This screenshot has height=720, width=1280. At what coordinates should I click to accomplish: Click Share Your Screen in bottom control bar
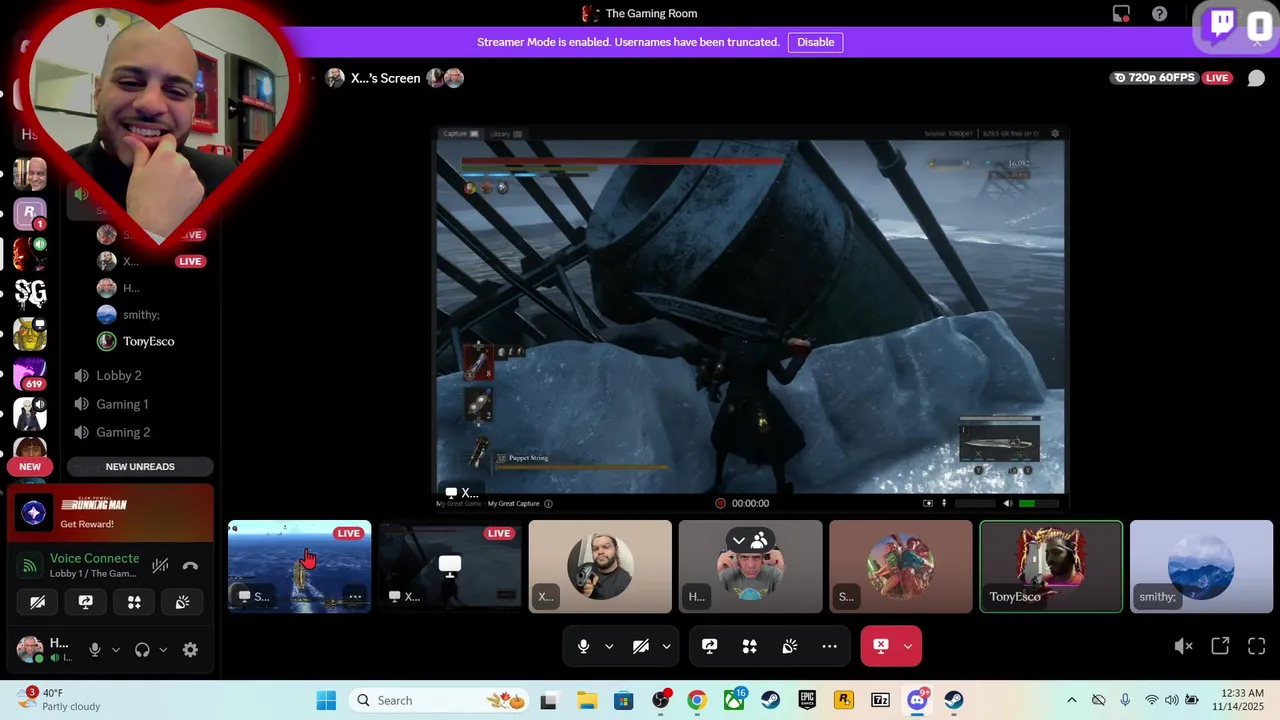pos(709,646)
